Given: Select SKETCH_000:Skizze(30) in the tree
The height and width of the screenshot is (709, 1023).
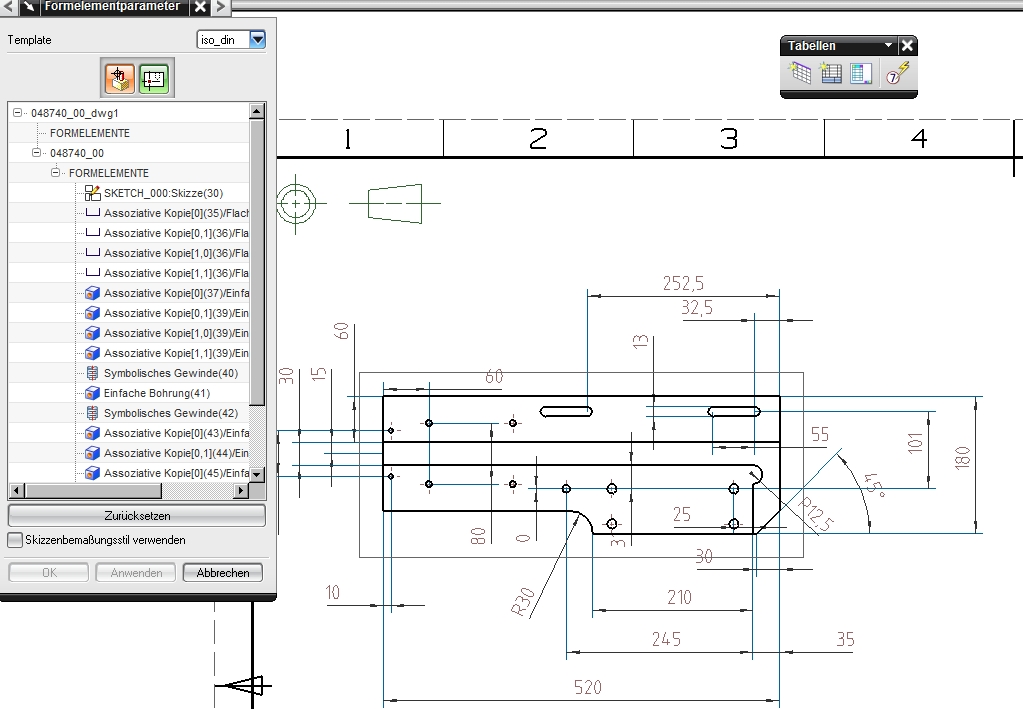Looking at the screenshot, I should pyautogui.click(x=163, y=193).
